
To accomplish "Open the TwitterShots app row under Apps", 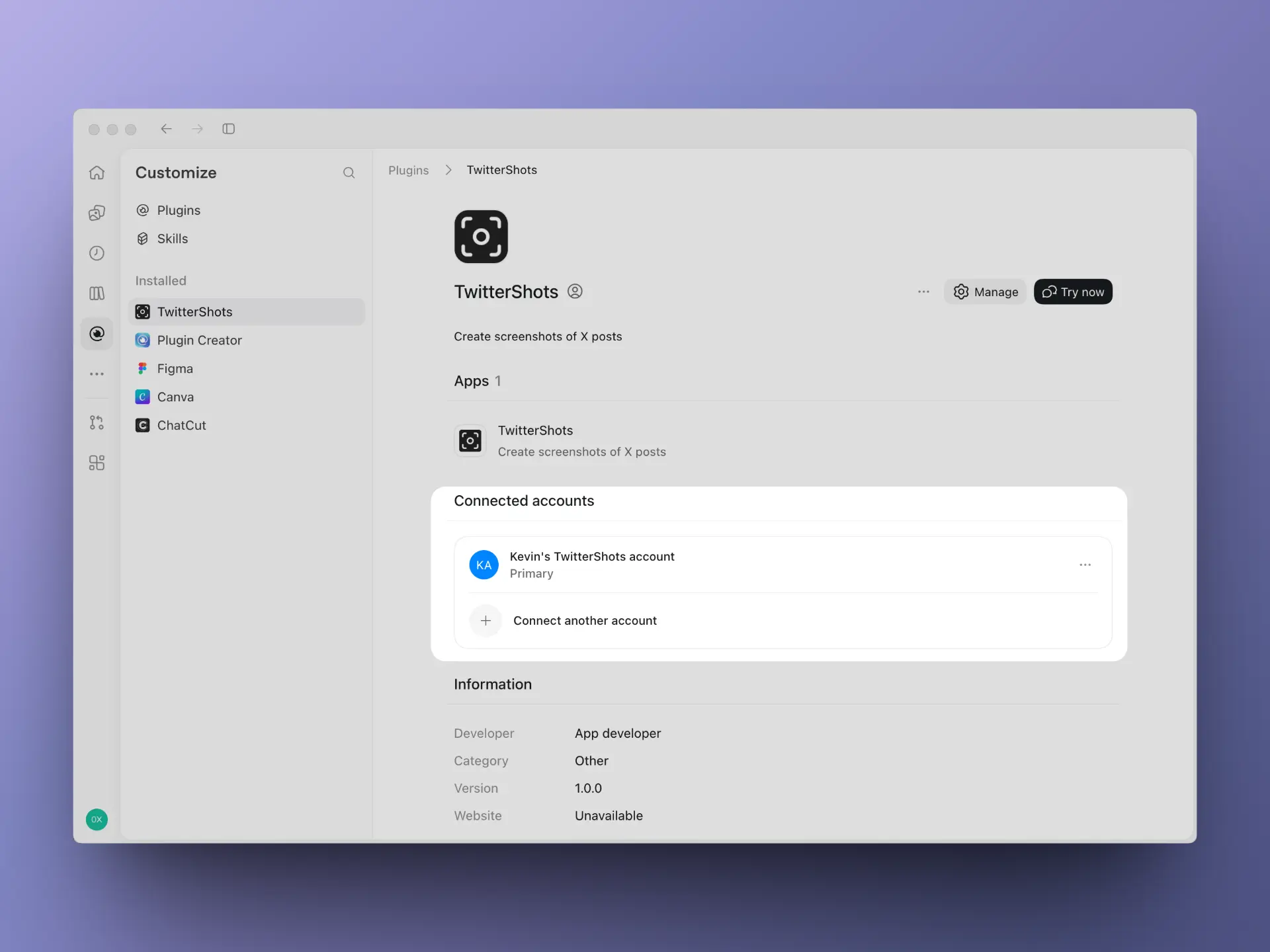I will pos(783,441).
